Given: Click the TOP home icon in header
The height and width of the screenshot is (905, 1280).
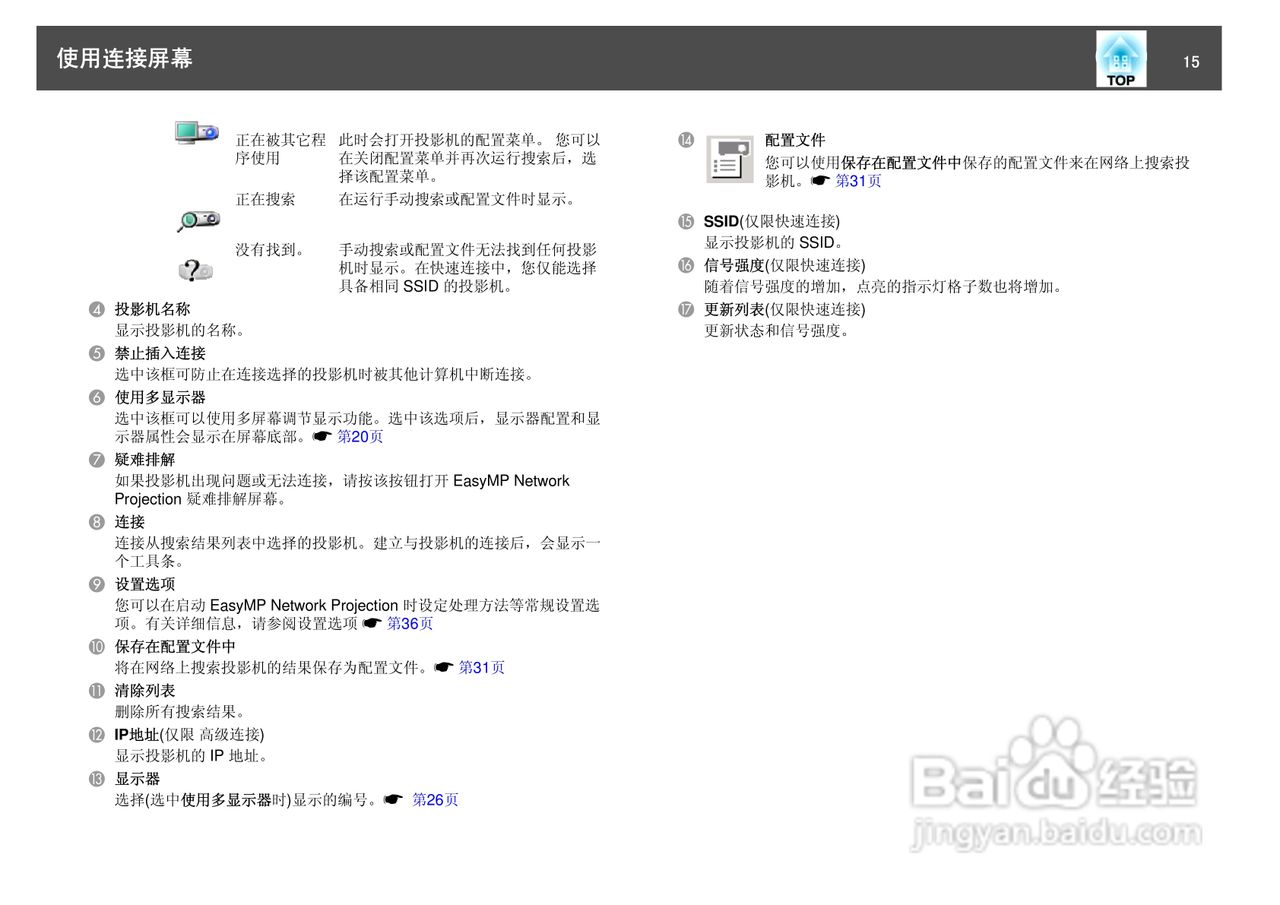Looking at the screenshot, I should click(1120, 57).
